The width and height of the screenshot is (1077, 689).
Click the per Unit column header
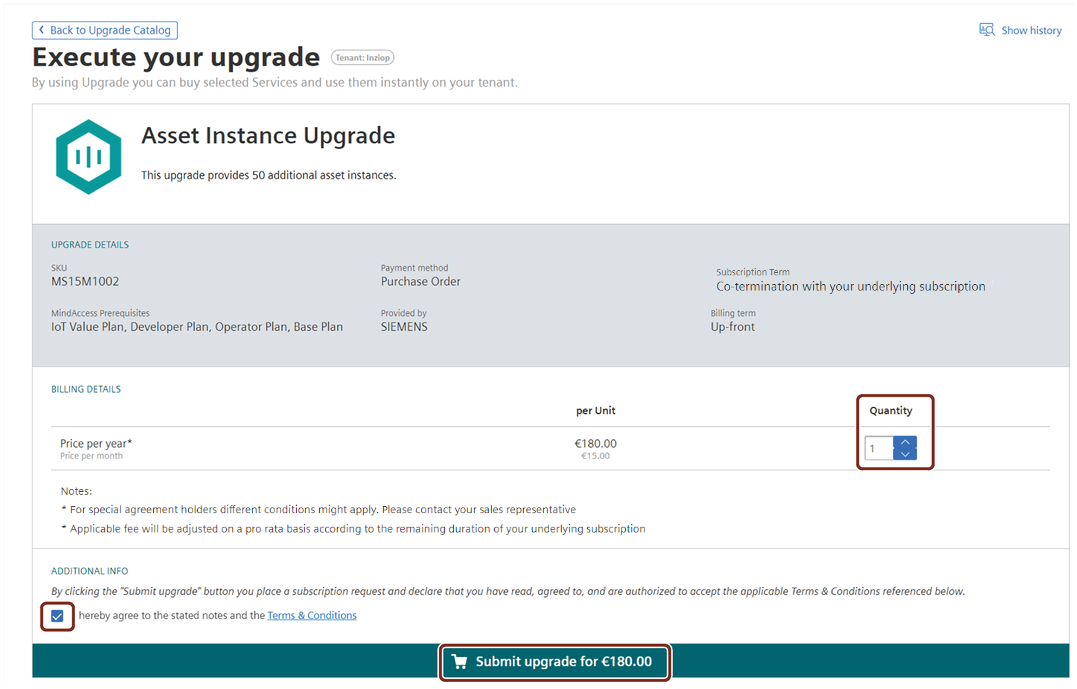pos(596,411)
